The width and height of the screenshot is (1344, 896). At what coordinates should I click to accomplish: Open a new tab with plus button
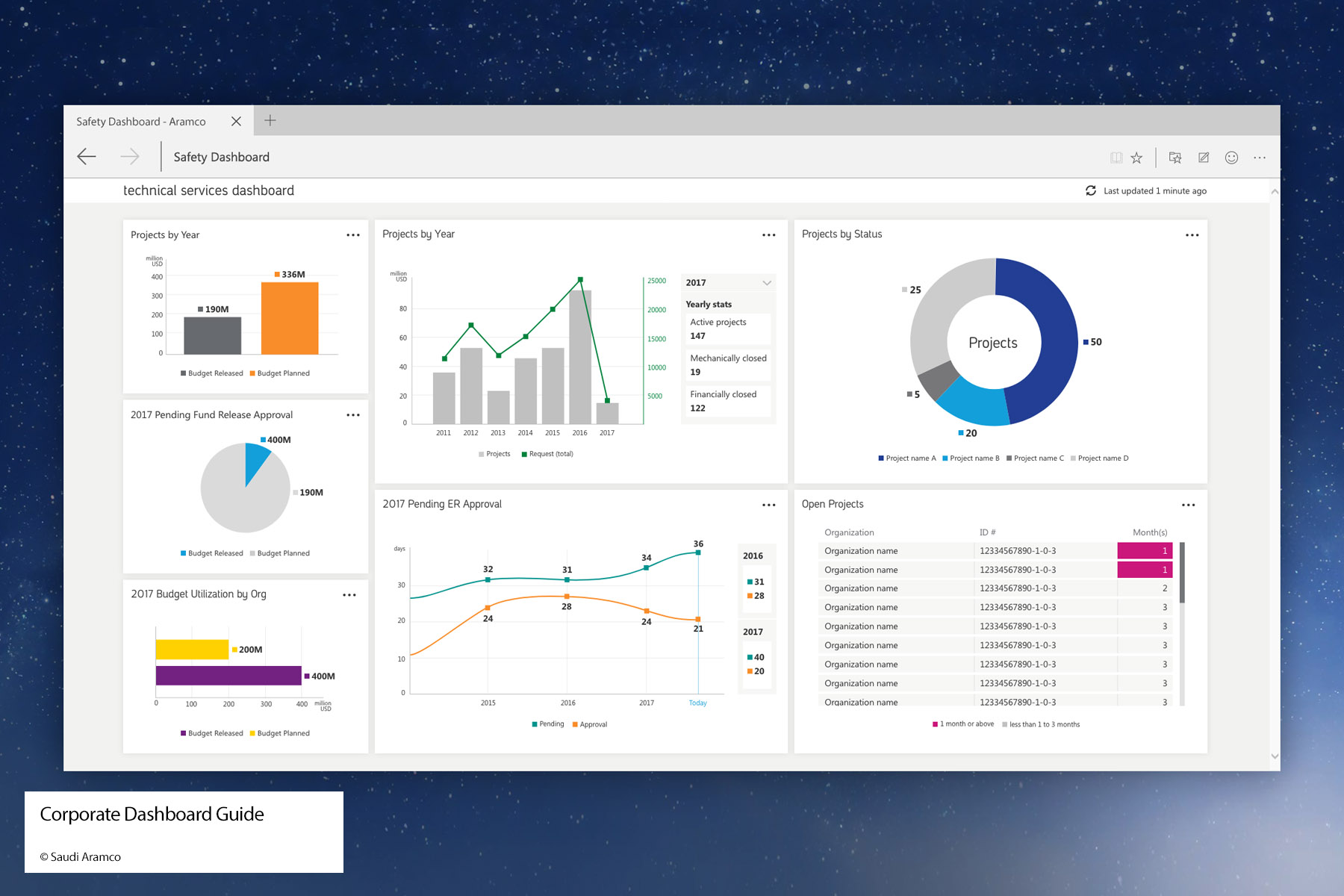coord(270,121)
